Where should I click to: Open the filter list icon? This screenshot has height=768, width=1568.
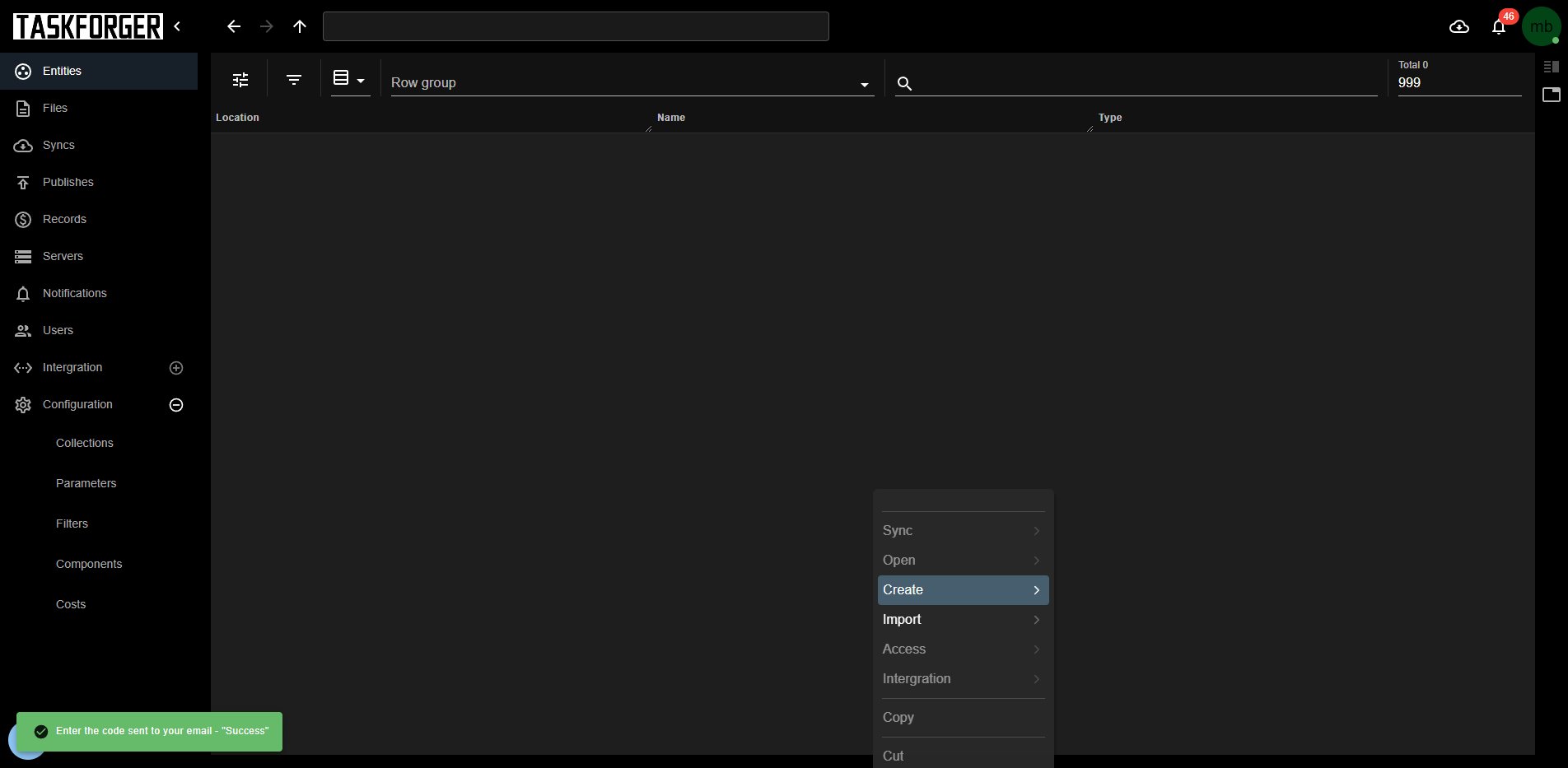coord(294,80)
